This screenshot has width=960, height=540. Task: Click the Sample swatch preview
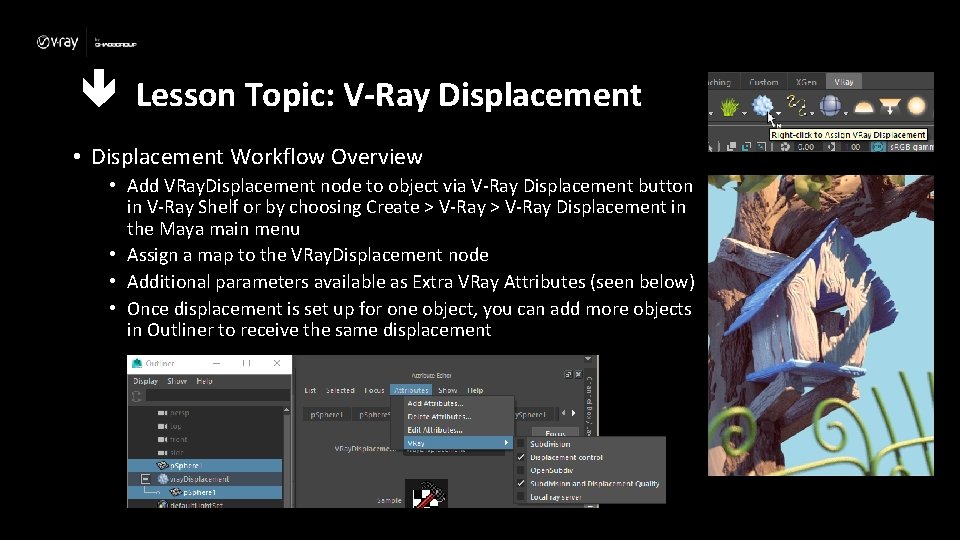tap(426, 493)
